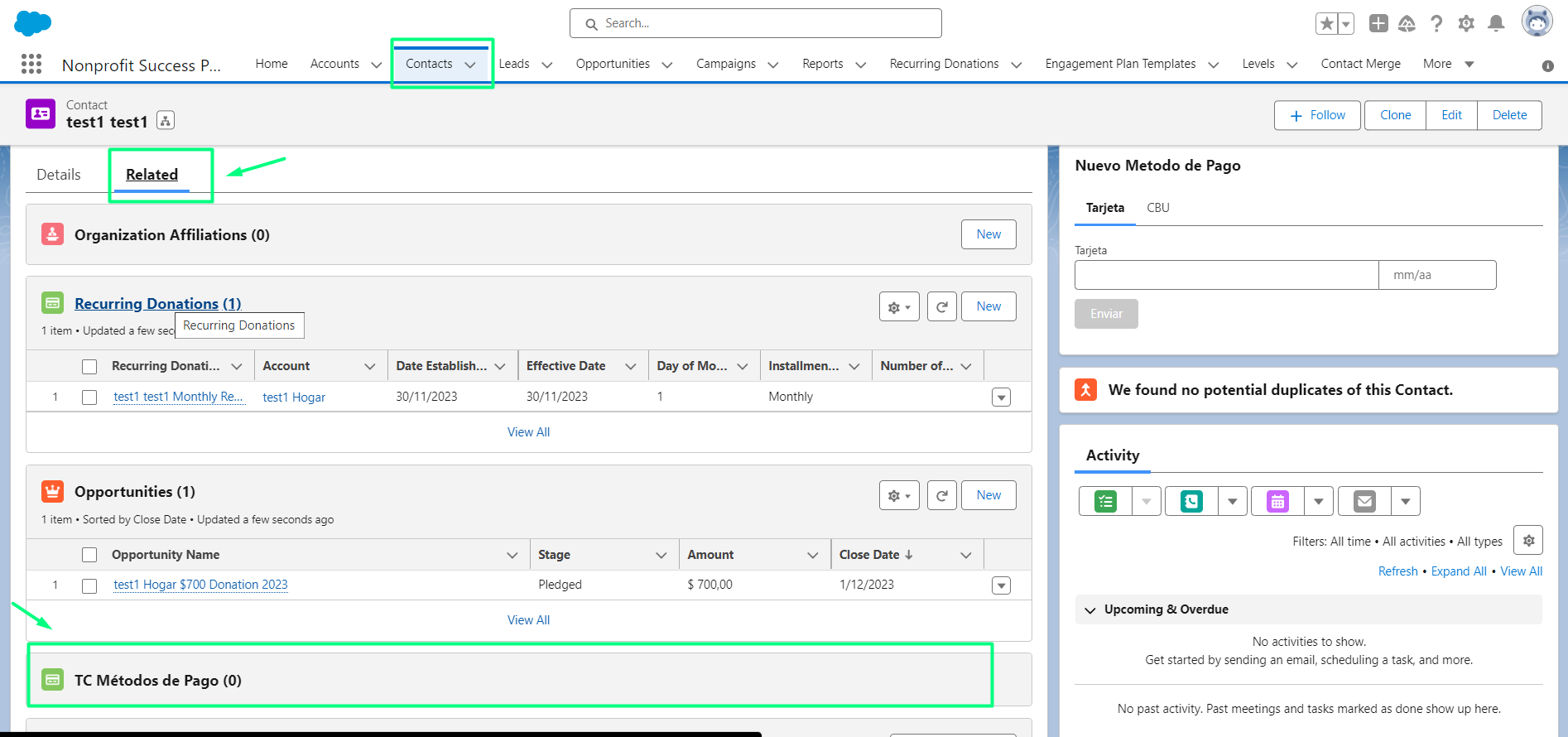Select all Recurring Donations rows checkbox

89,366
